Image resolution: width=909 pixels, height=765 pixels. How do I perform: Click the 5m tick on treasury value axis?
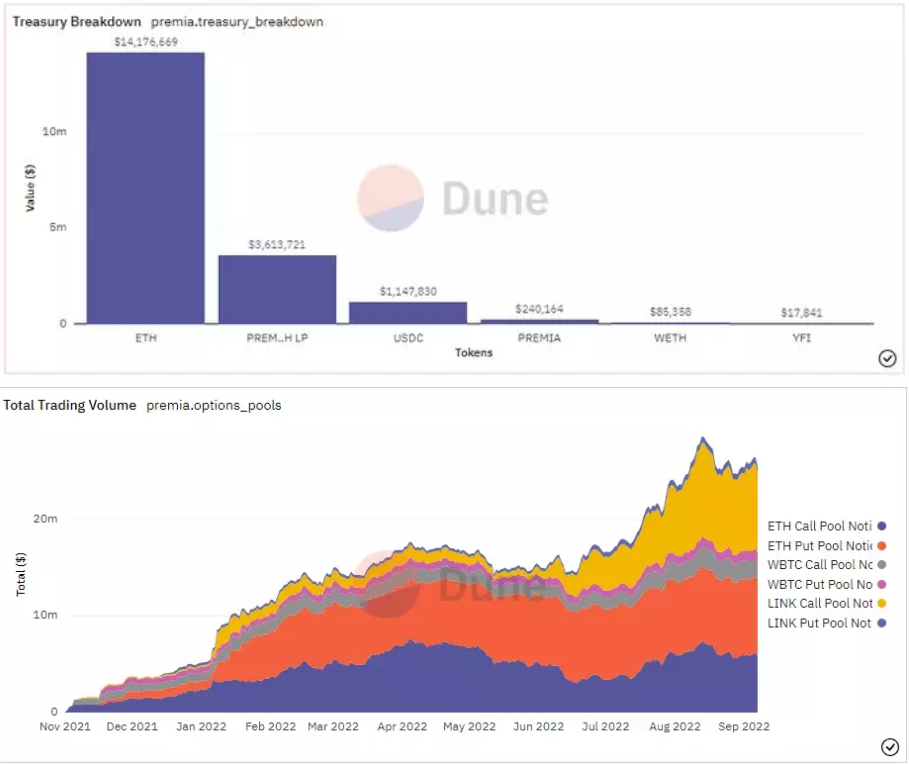point(58,227)
